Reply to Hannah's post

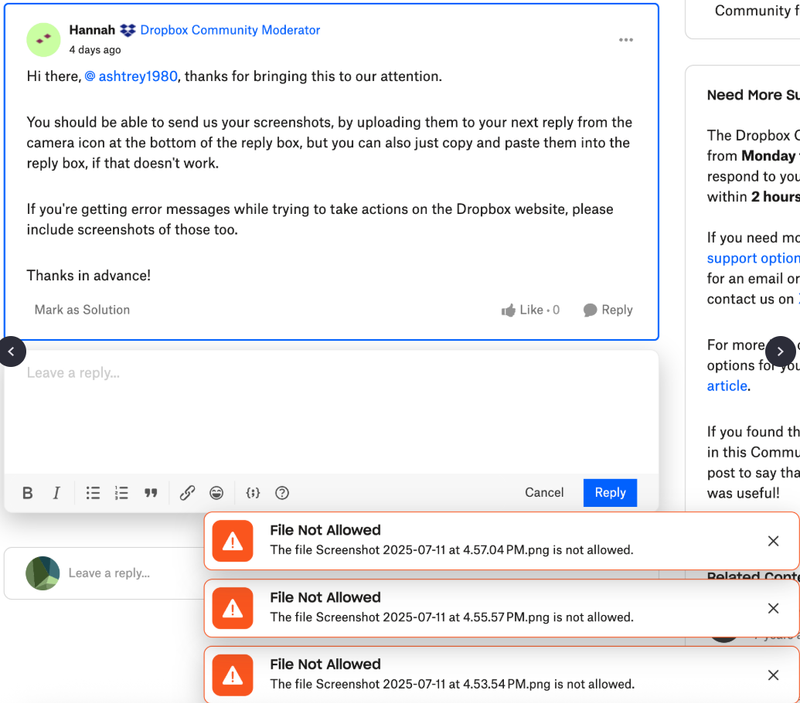pos(608,310)
